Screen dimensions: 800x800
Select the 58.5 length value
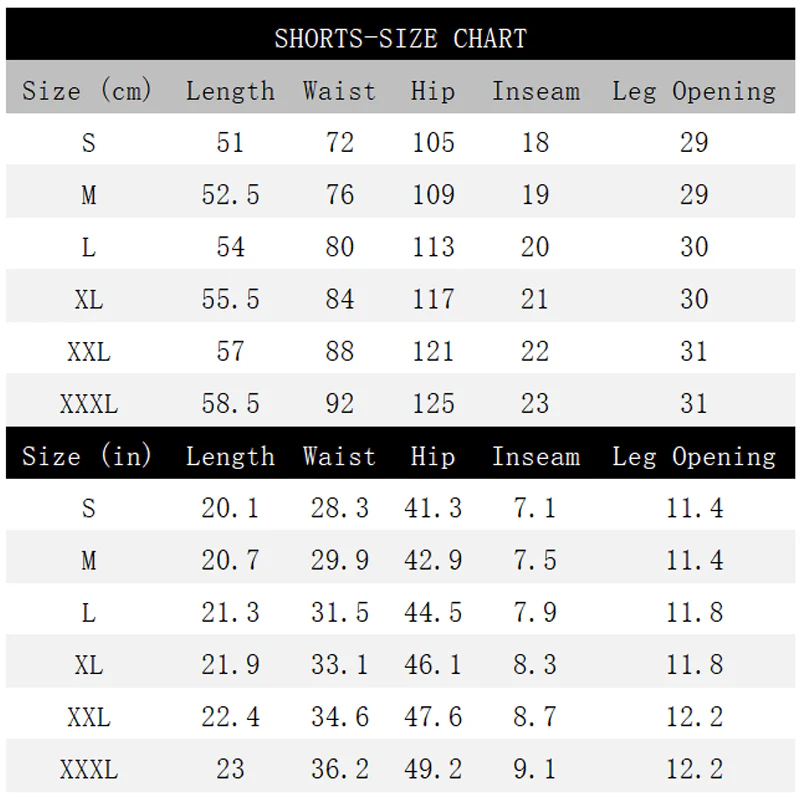point(231,404)
